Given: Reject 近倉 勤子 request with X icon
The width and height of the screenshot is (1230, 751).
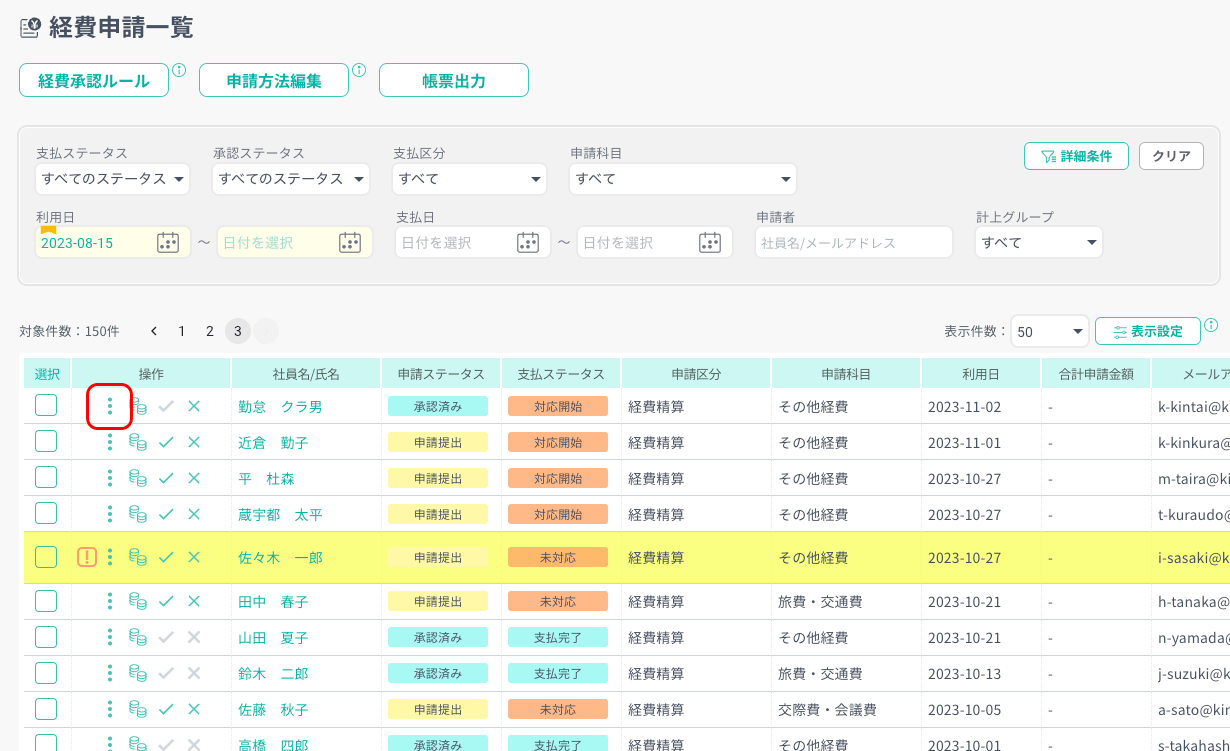Looking at the screenshot, I should pos(194,442).
